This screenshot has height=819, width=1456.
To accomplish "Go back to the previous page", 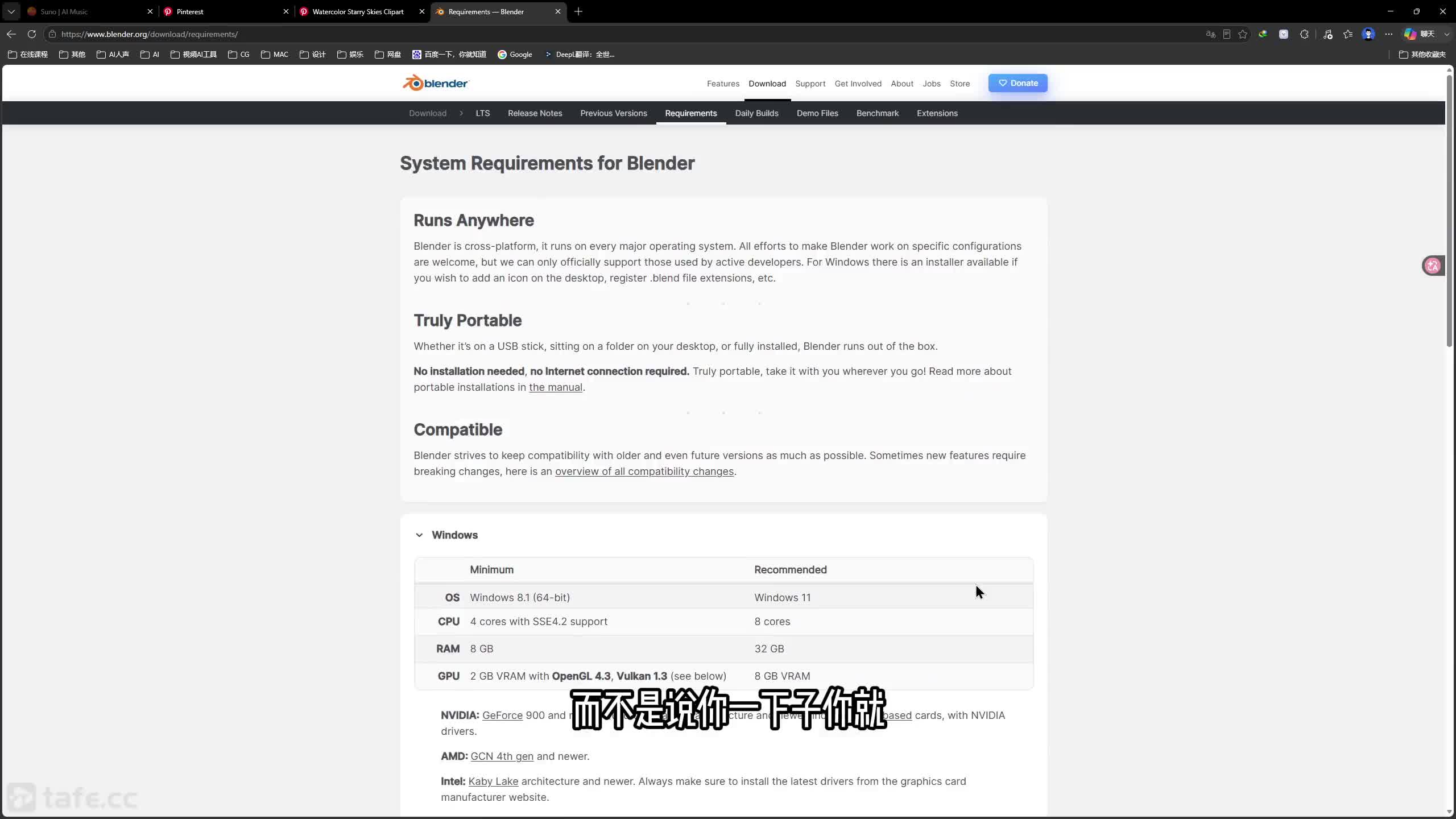I will (x=11, y=34).
